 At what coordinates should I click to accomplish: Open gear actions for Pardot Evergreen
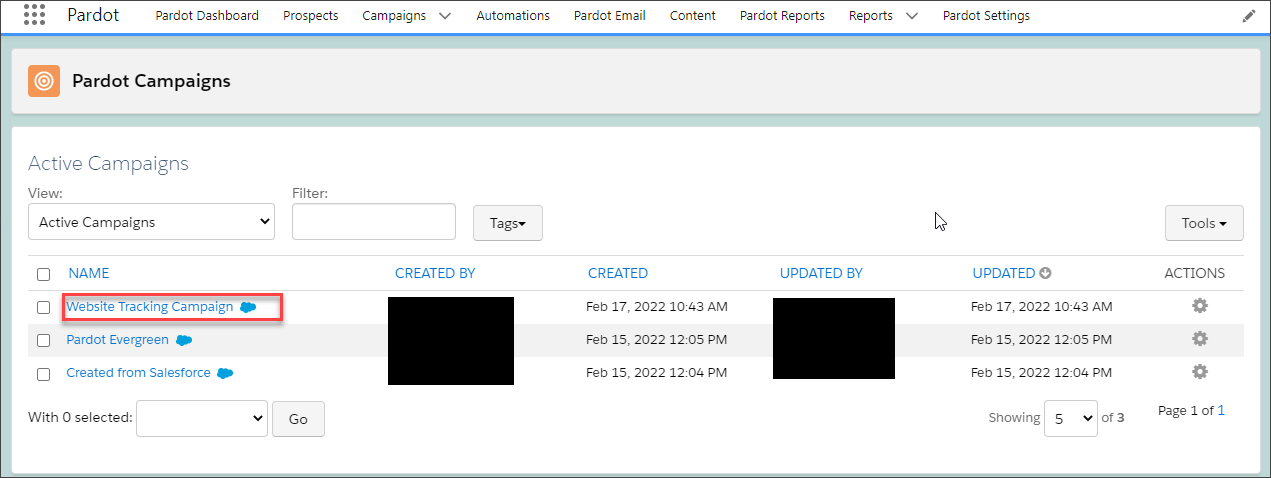(1200, 339)
